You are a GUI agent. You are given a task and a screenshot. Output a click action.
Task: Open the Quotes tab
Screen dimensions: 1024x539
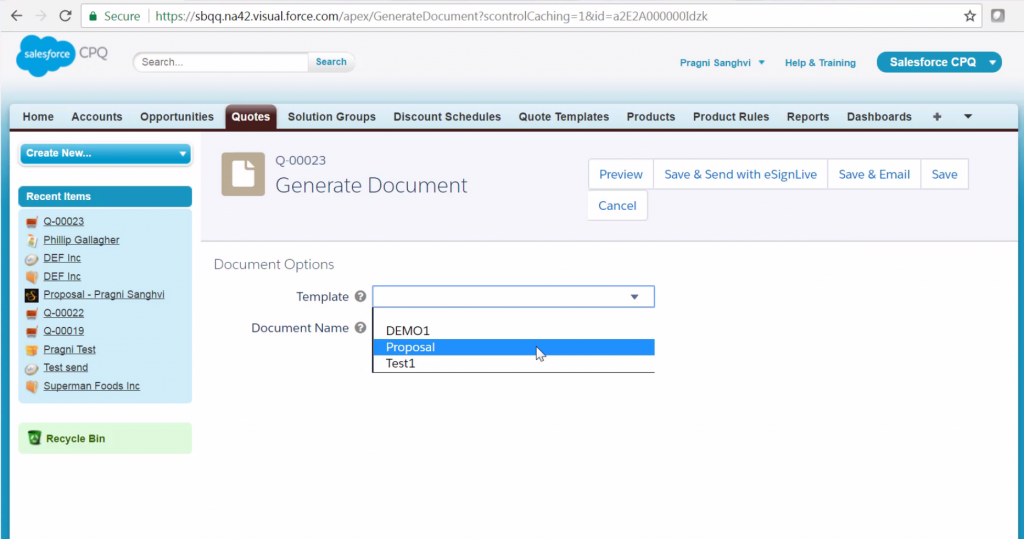251,116
